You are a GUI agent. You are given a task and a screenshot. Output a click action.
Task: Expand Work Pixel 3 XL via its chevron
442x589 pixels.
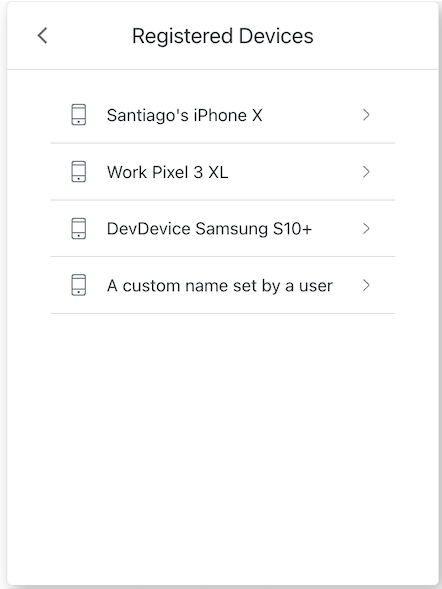(366, 172)
